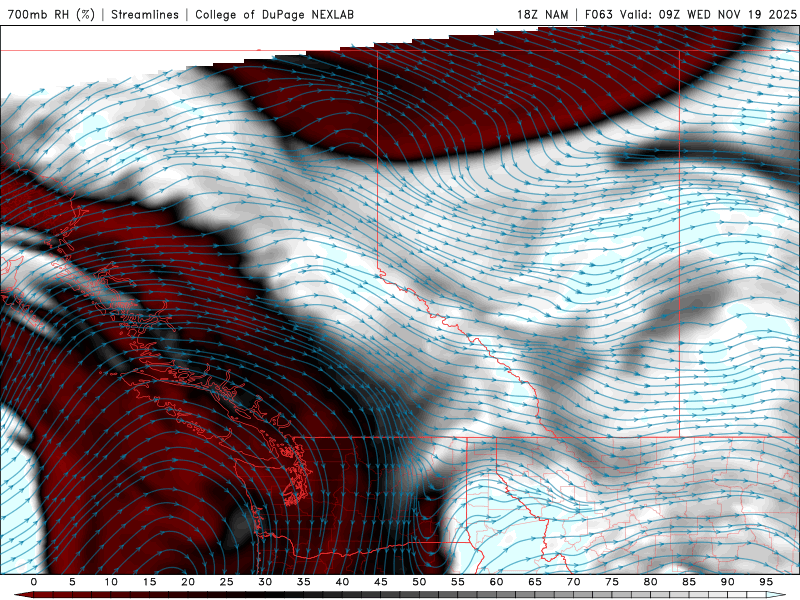This screenshot has height=600, width=800.
Task: Click the 30 value on the legend
Action: click(265, 582)
